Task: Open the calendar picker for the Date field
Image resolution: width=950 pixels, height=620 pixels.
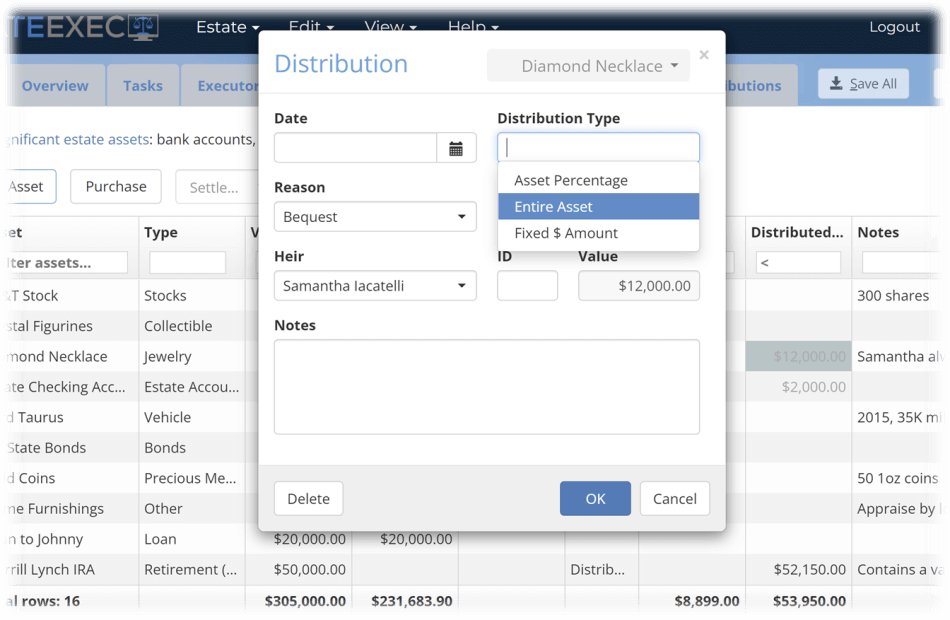Action: coord(457,147)
